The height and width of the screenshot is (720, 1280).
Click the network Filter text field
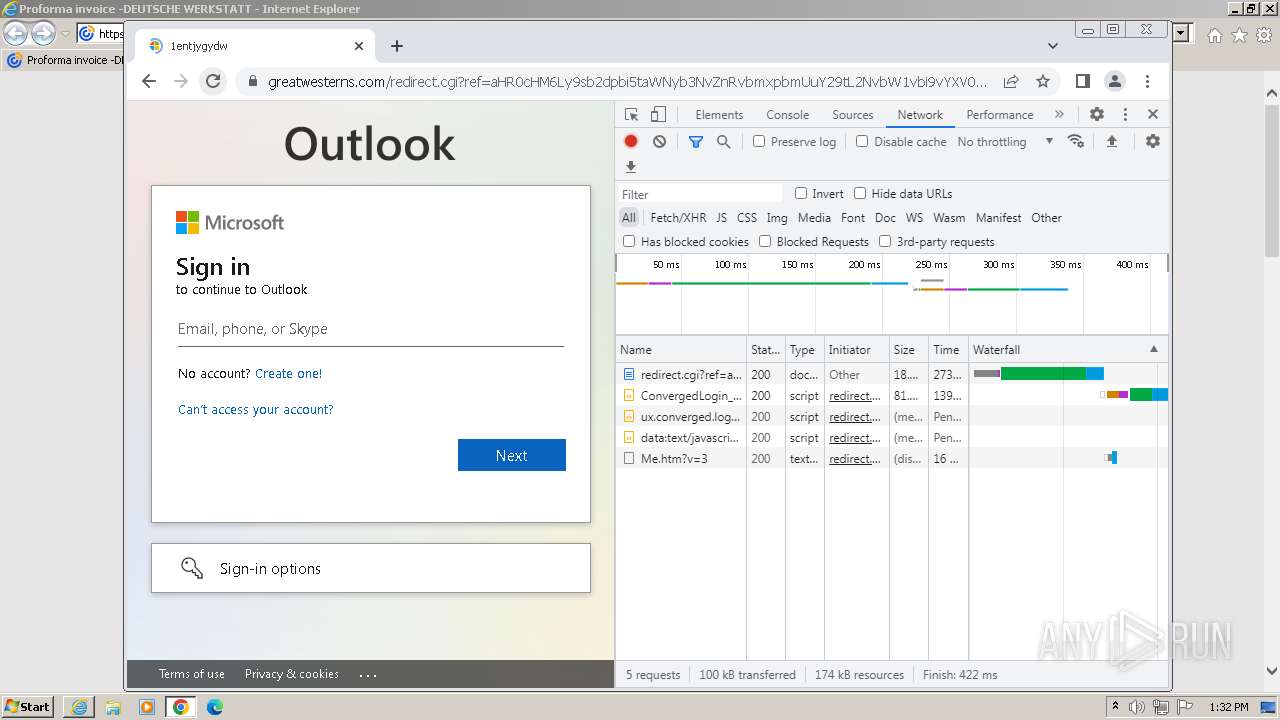click(x=700, y=194)
